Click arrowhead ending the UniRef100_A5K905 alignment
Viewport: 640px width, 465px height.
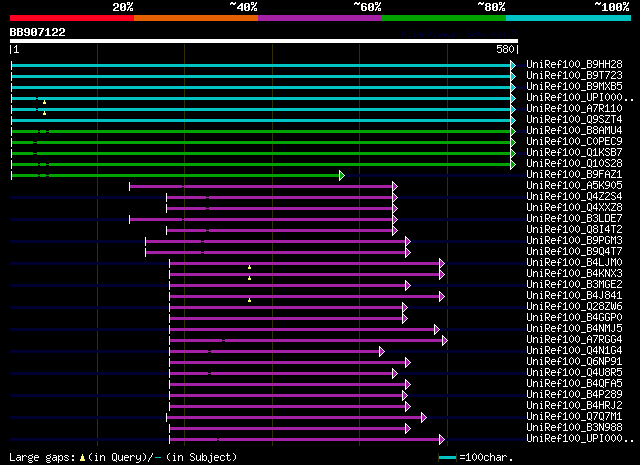(395, 187)
